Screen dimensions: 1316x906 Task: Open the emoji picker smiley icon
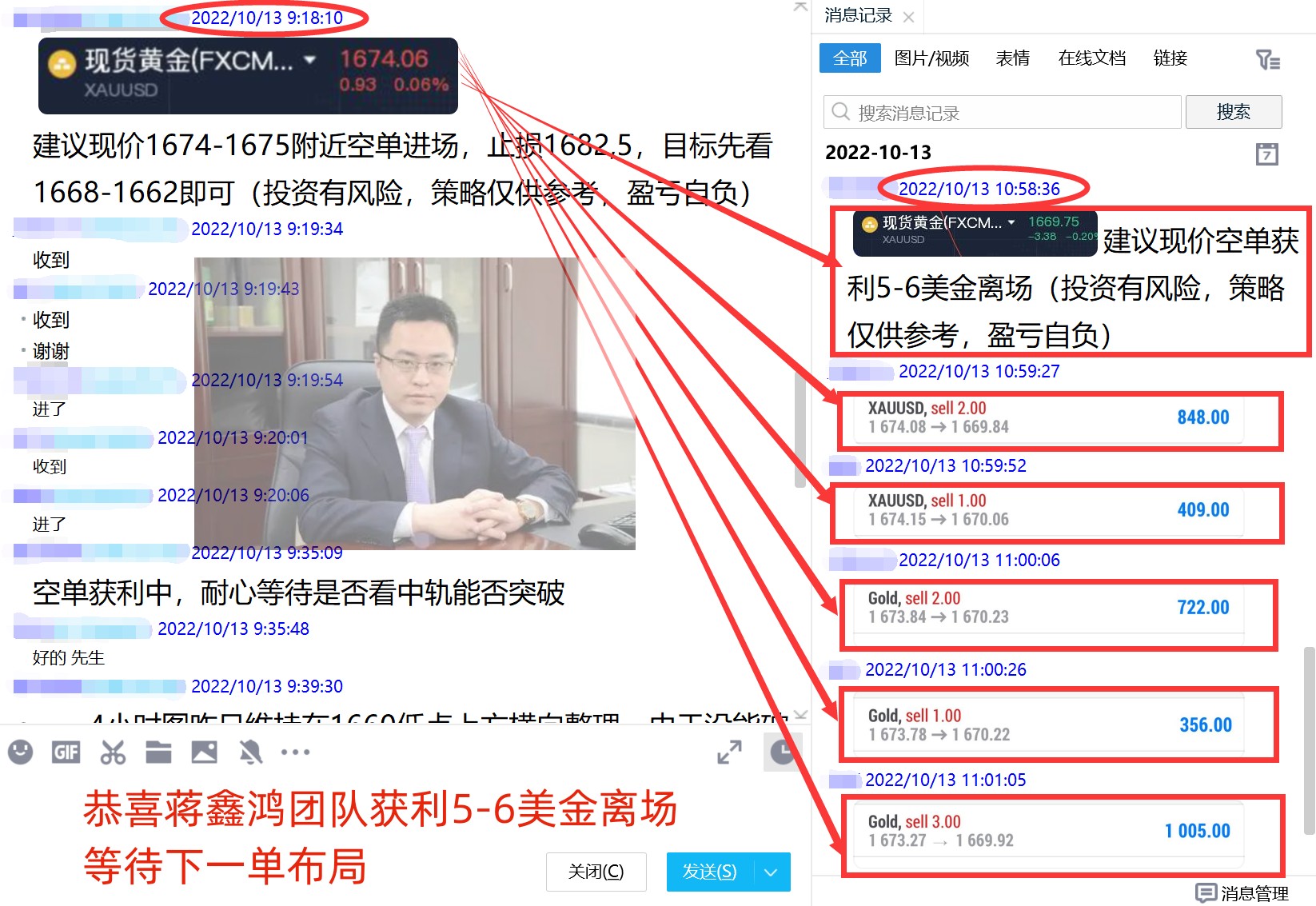pos(21,752)
